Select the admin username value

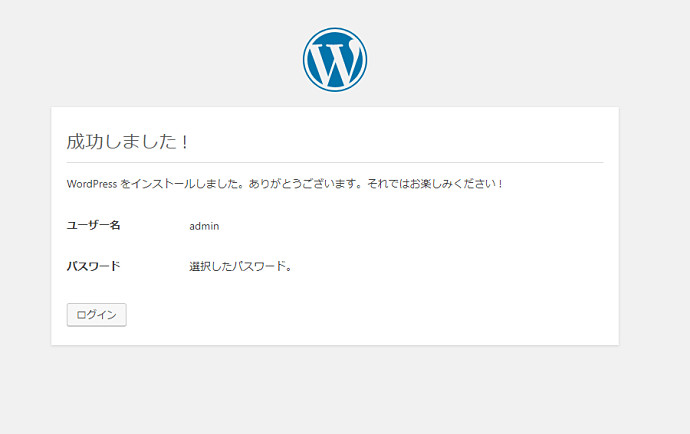(x=204, y=226)
